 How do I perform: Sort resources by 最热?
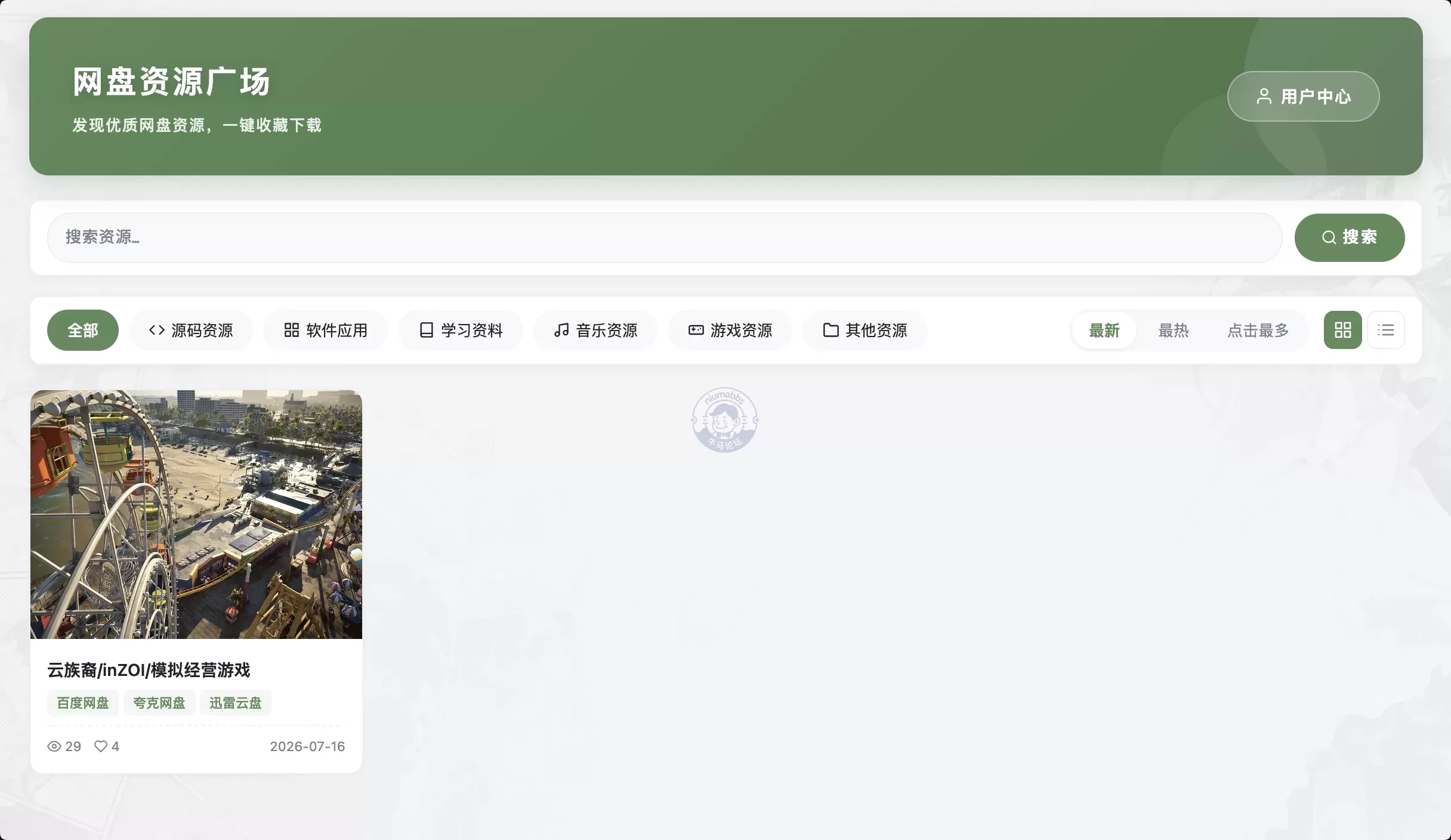point(1173,331)
